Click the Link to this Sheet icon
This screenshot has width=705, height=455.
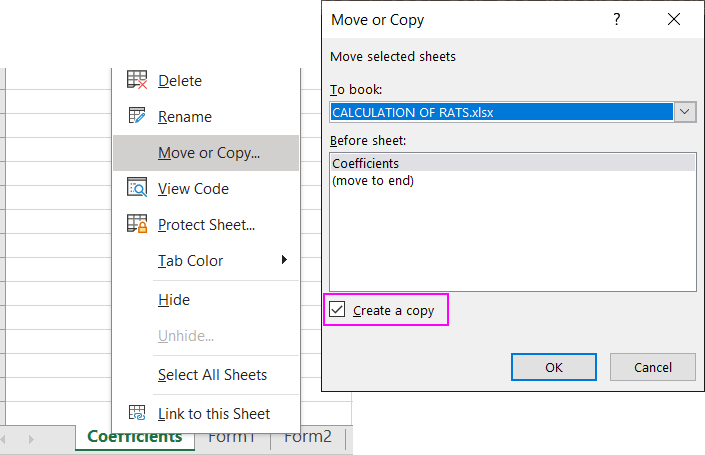(137, 412)
